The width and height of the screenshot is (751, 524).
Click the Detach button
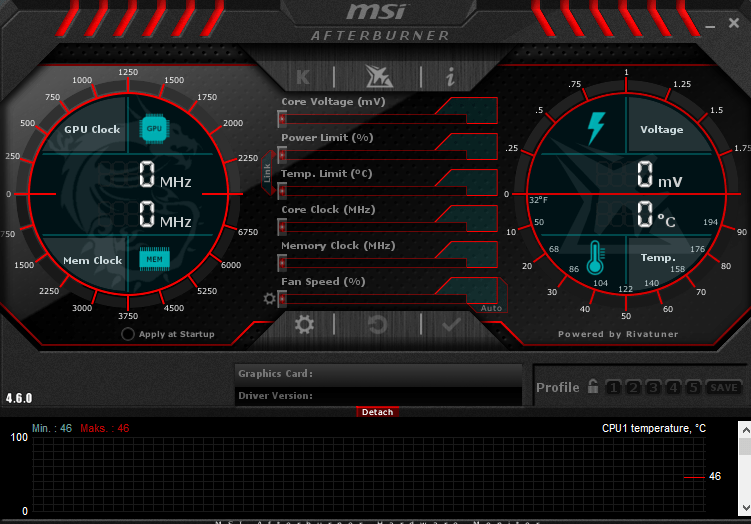[x=377, y=412]
